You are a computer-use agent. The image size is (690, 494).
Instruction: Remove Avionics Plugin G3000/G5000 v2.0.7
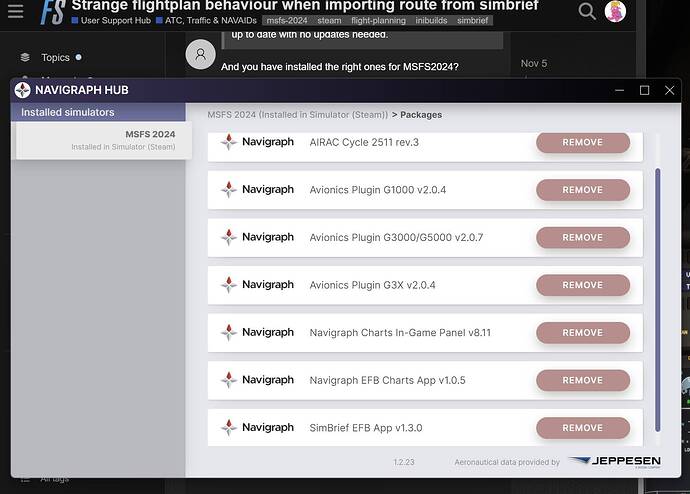tap(583, 237)
